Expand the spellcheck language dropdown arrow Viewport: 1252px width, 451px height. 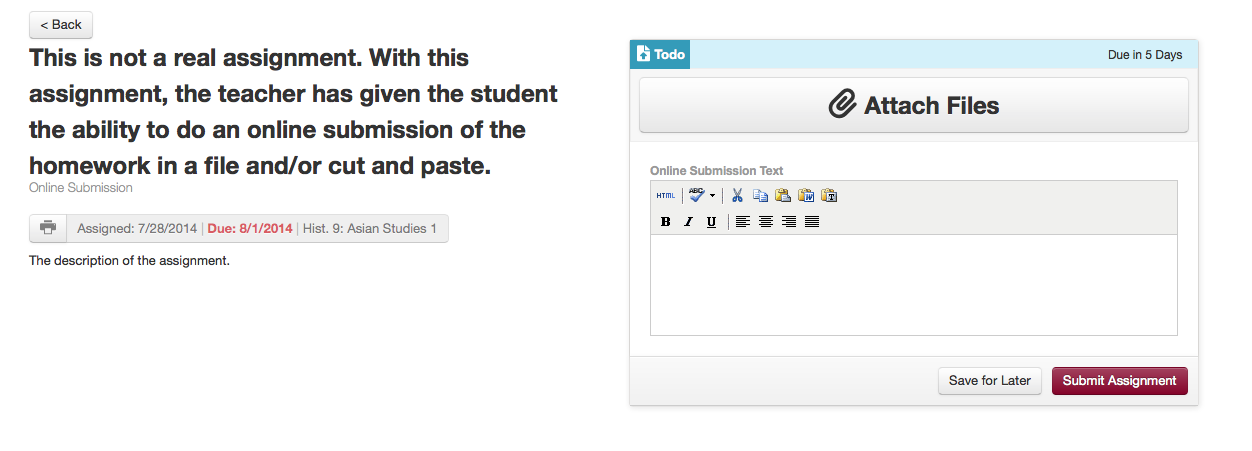713,196
